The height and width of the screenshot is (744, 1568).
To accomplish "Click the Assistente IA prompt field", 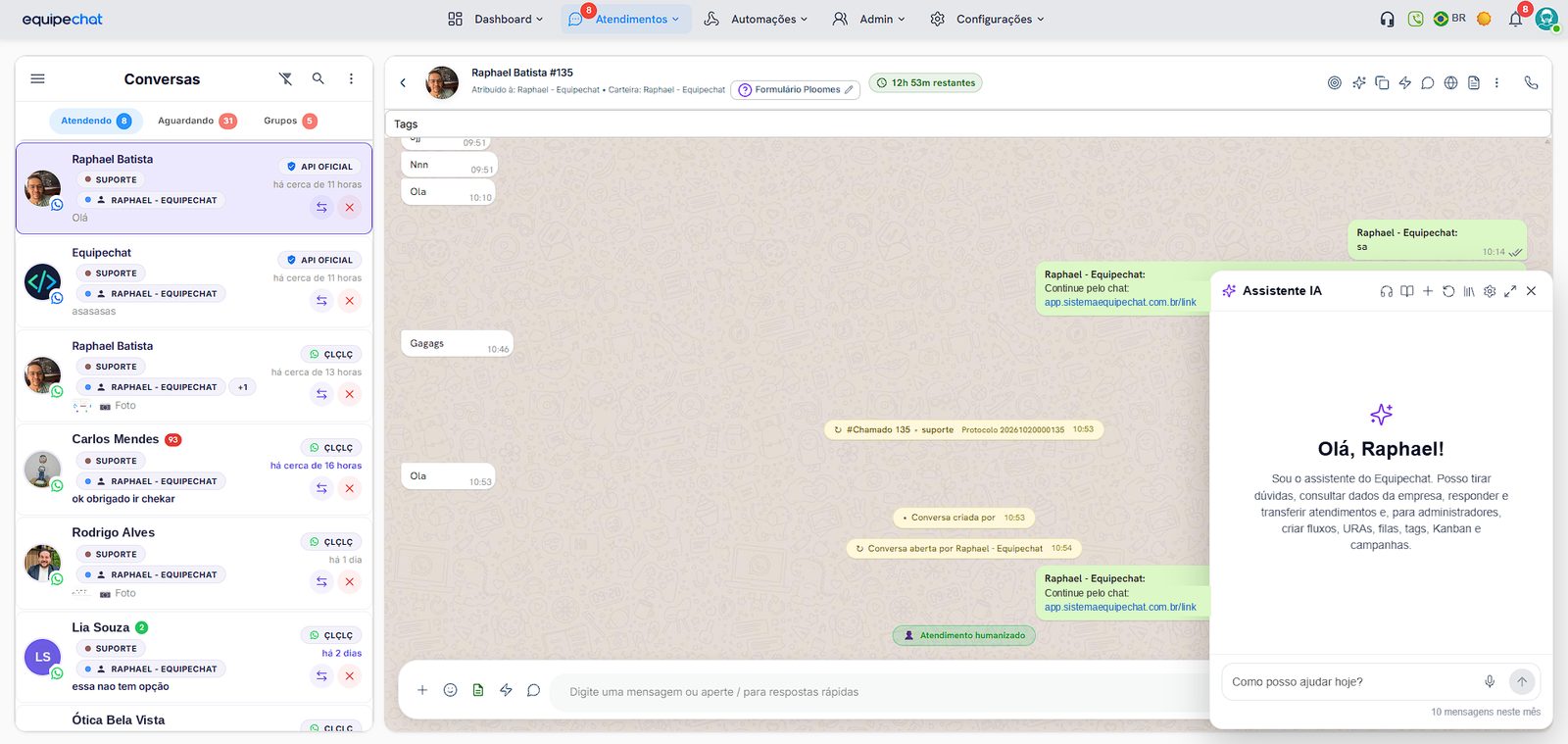I will pyautogui.click(x=1352, y=682).
